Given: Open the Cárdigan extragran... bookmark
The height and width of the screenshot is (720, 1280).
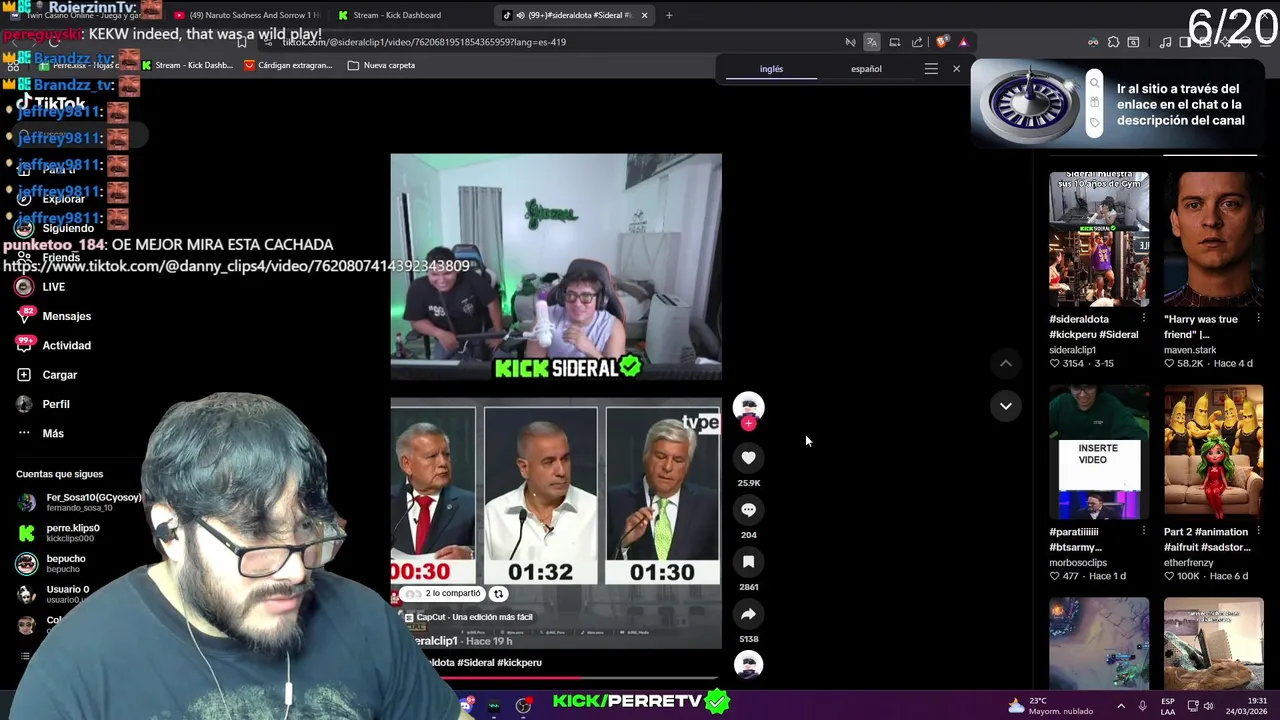Looking at the screenshot, I should [288, 65].
